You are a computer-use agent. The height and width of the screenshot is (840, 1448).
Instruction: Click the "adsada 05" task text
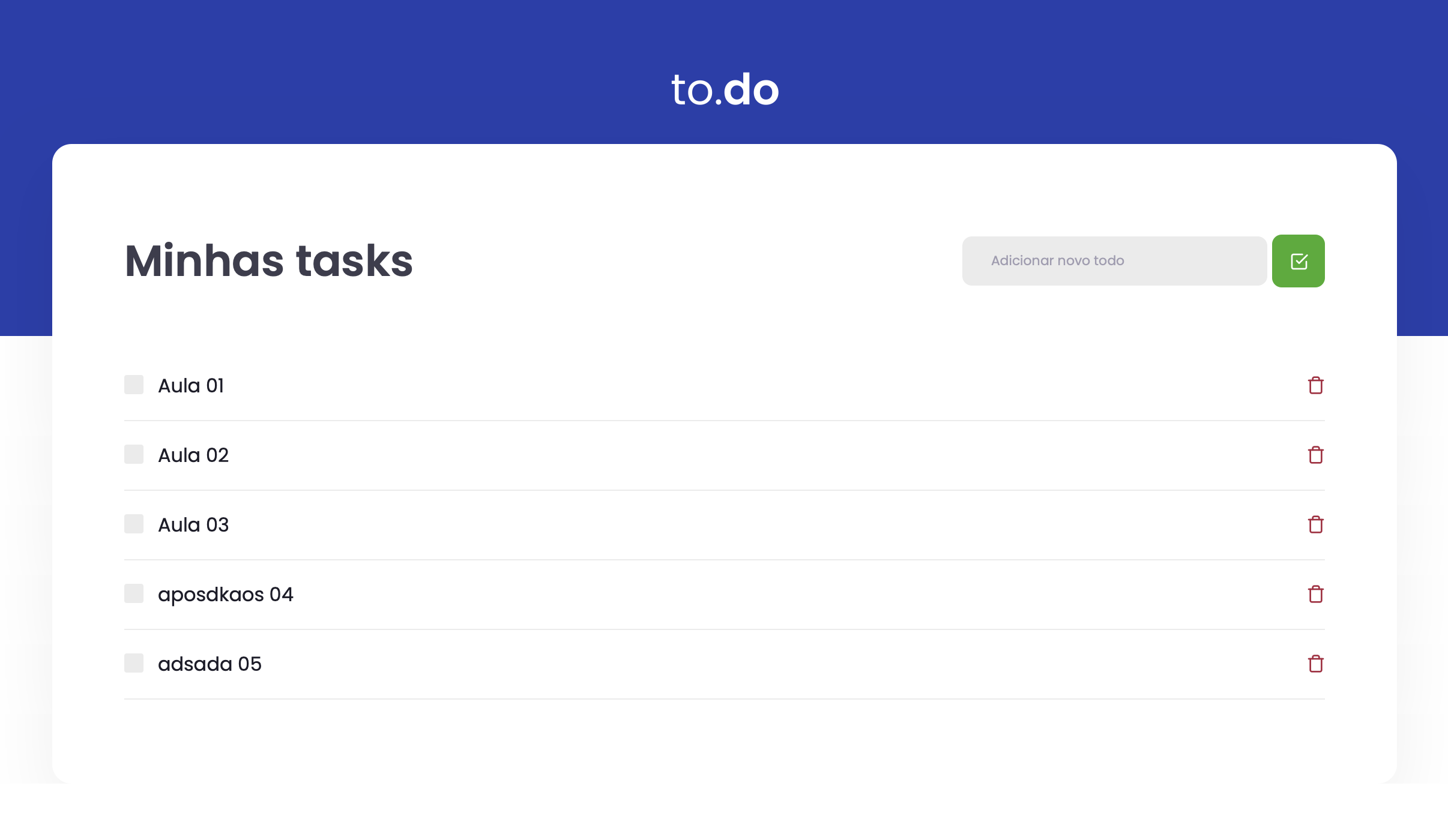(x=210, y=663)
